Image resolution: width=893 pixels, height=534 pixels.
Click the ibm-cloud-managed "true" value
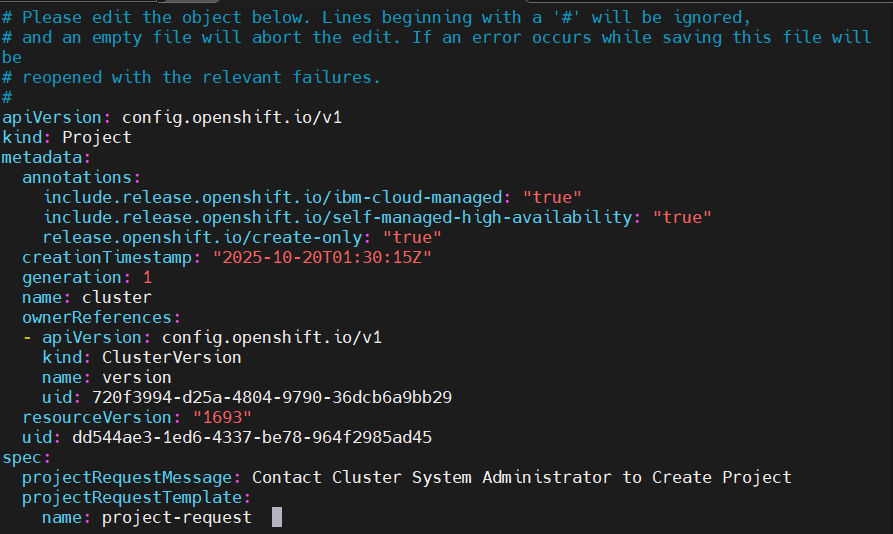tap(552, 197)
